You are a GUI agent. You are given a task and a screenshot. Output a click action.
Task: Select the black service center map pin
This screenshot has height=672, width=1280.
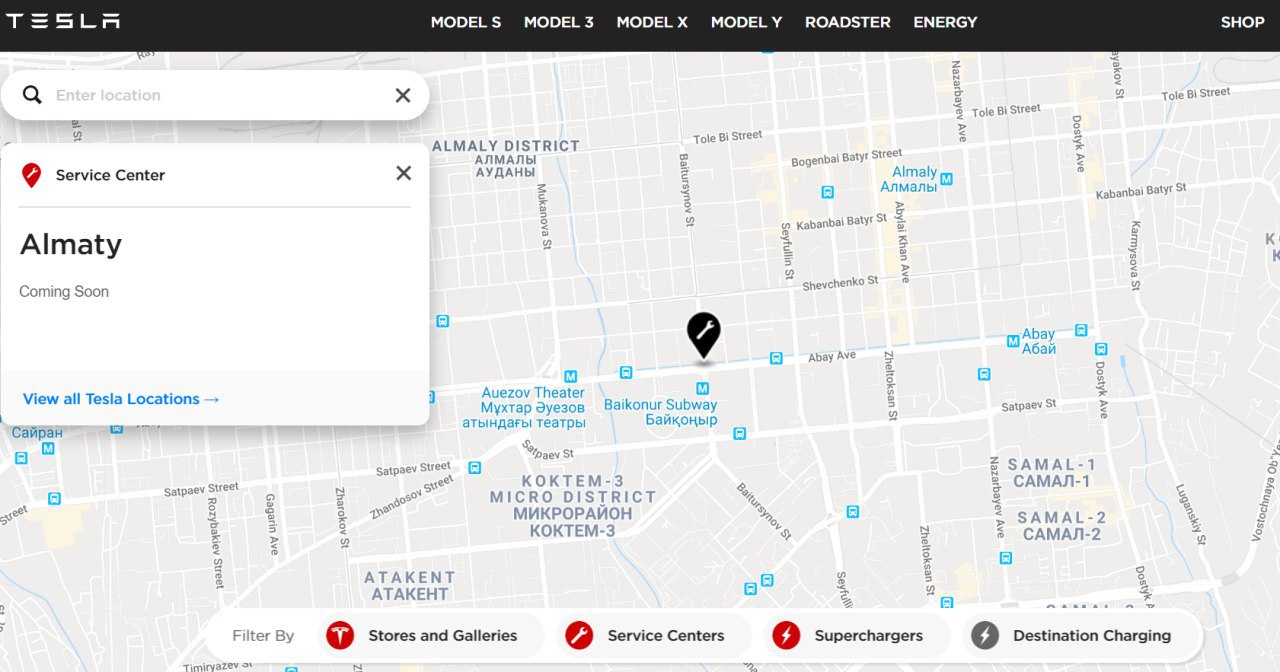704,335
